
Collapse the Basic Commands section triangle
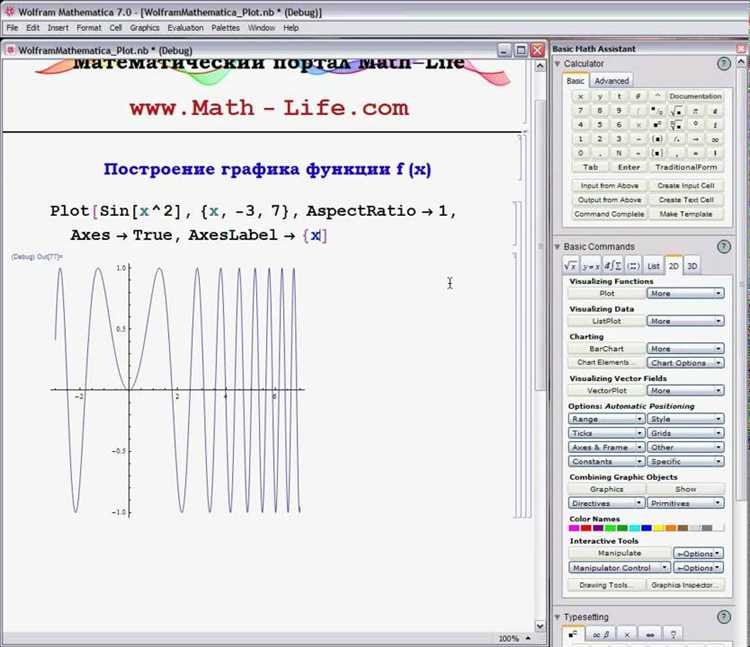pos(557,247)
